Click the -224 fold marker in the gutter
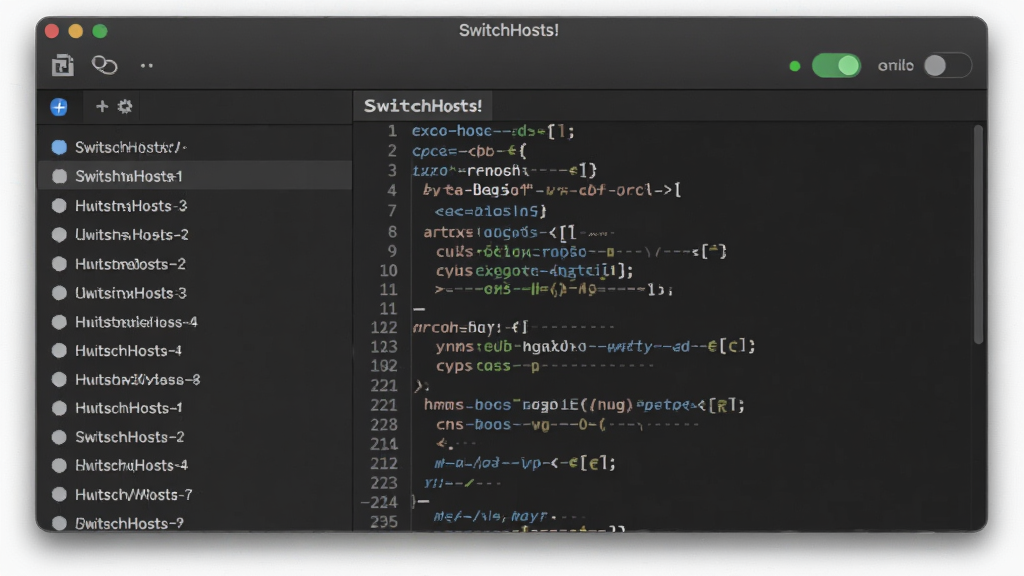The width and height of the screenshot is (1024, 576). coord(379,502)
